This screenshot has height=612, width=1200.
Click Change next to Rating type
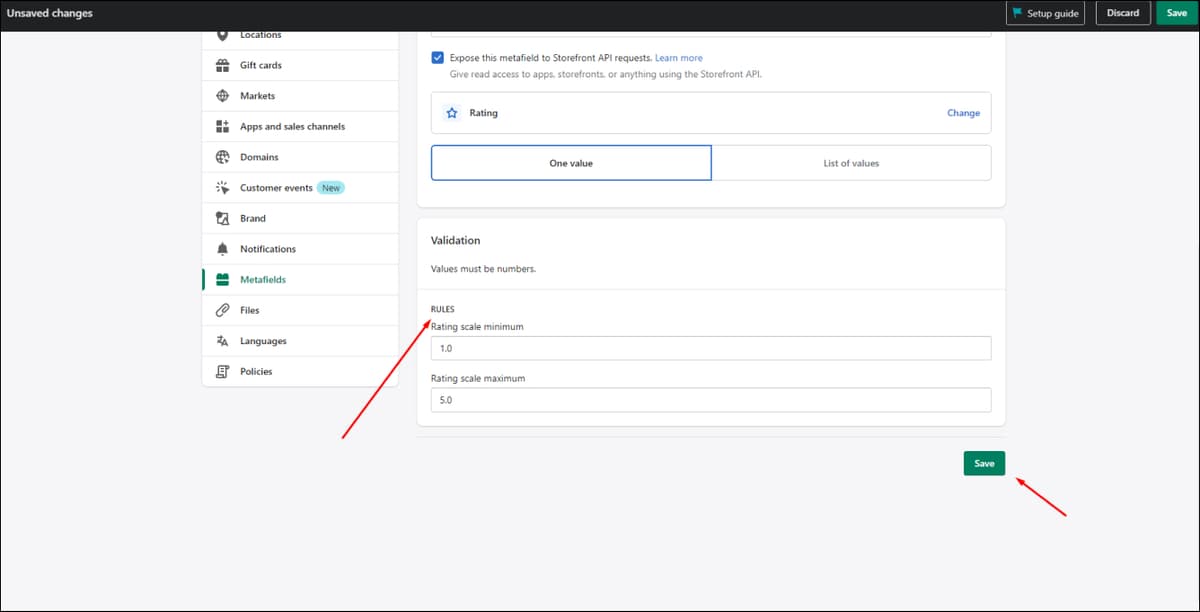963,113
